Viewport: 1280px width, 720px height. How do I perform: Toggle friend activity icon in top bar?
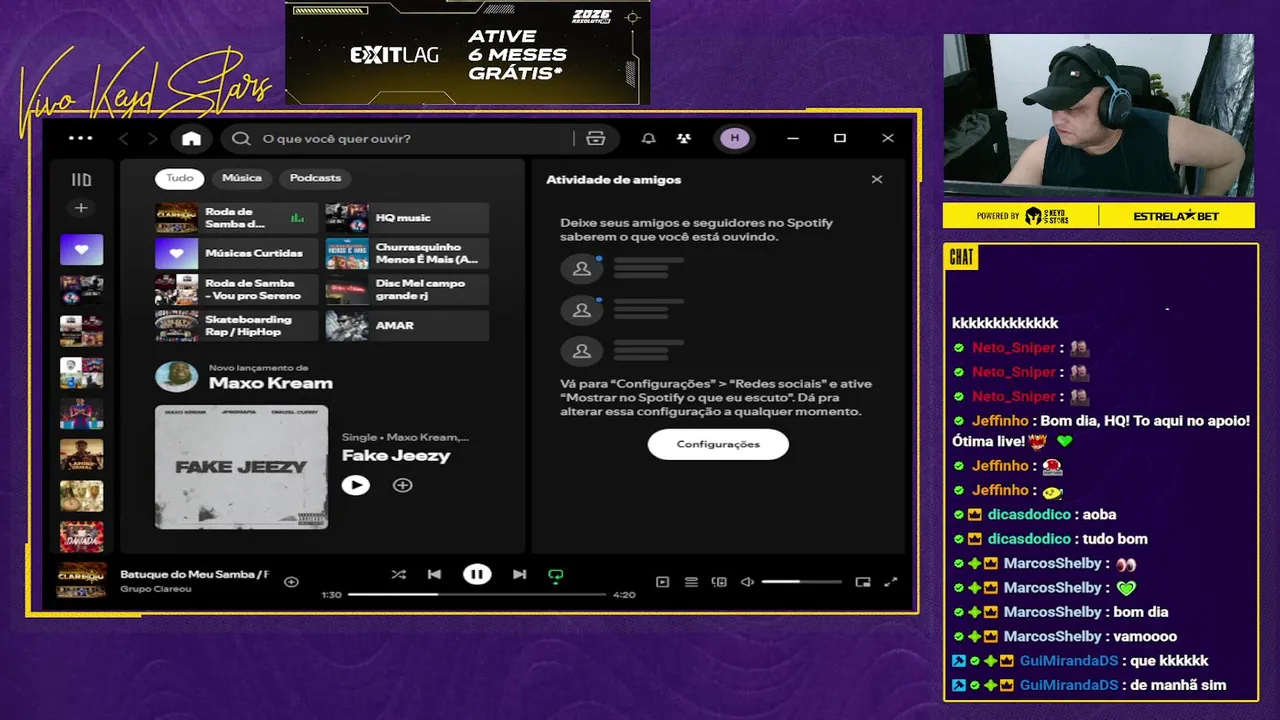coord(684,139)
